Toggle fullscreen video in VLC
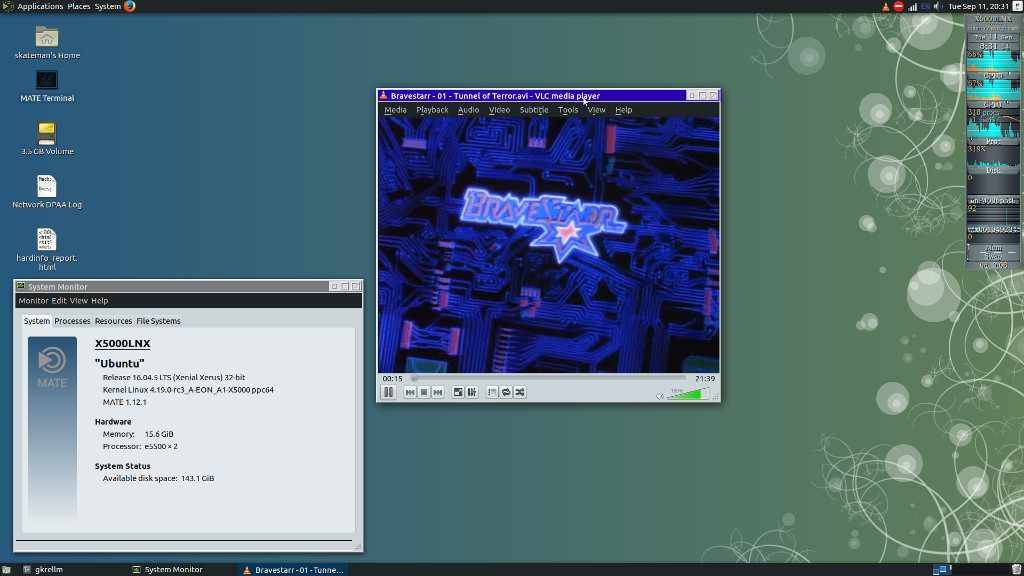This screenshot has height=576, width=1024. [458, 392]
